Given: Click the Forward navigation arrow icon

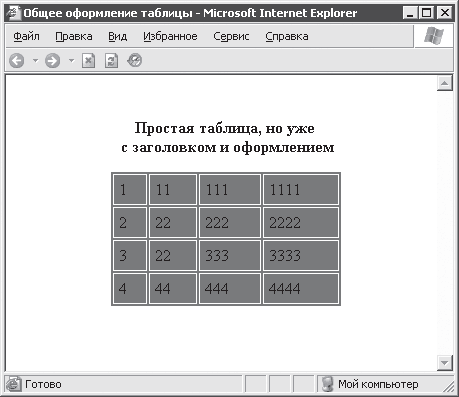Looking at the screenshot, I should tap(53, 61).
